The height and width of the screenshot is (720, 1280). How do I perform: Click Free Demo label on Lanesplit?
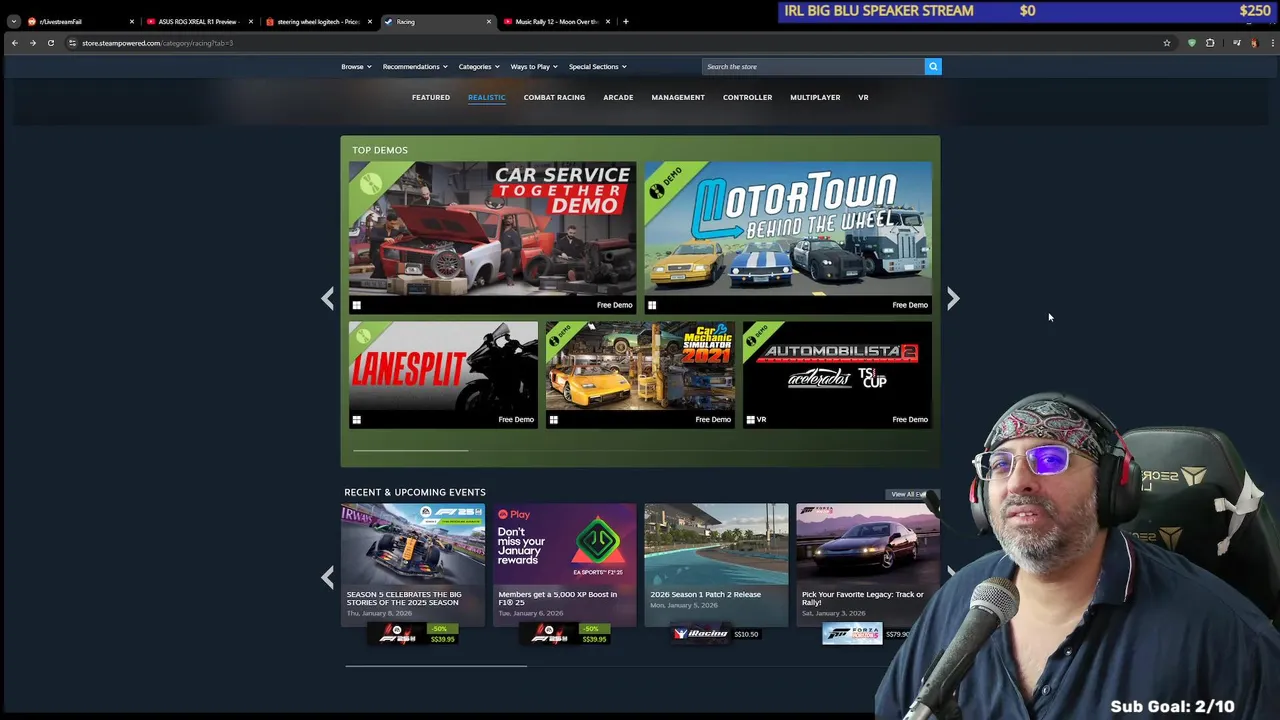pos(516,420)
